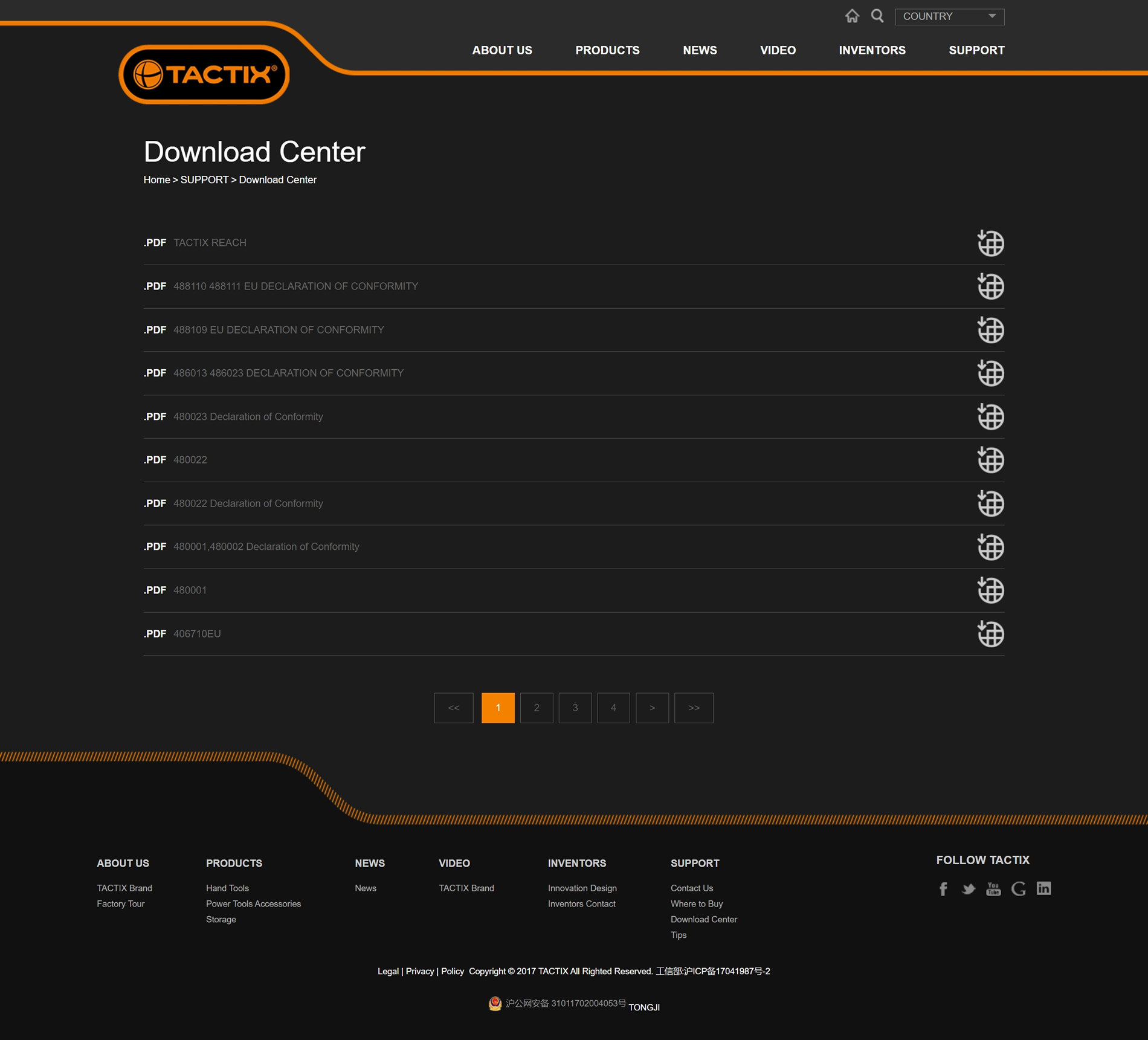Select the 480001,480002 Declaration of Conformity title
This screenshot has width=1148, height=1040.
point(266,547)
